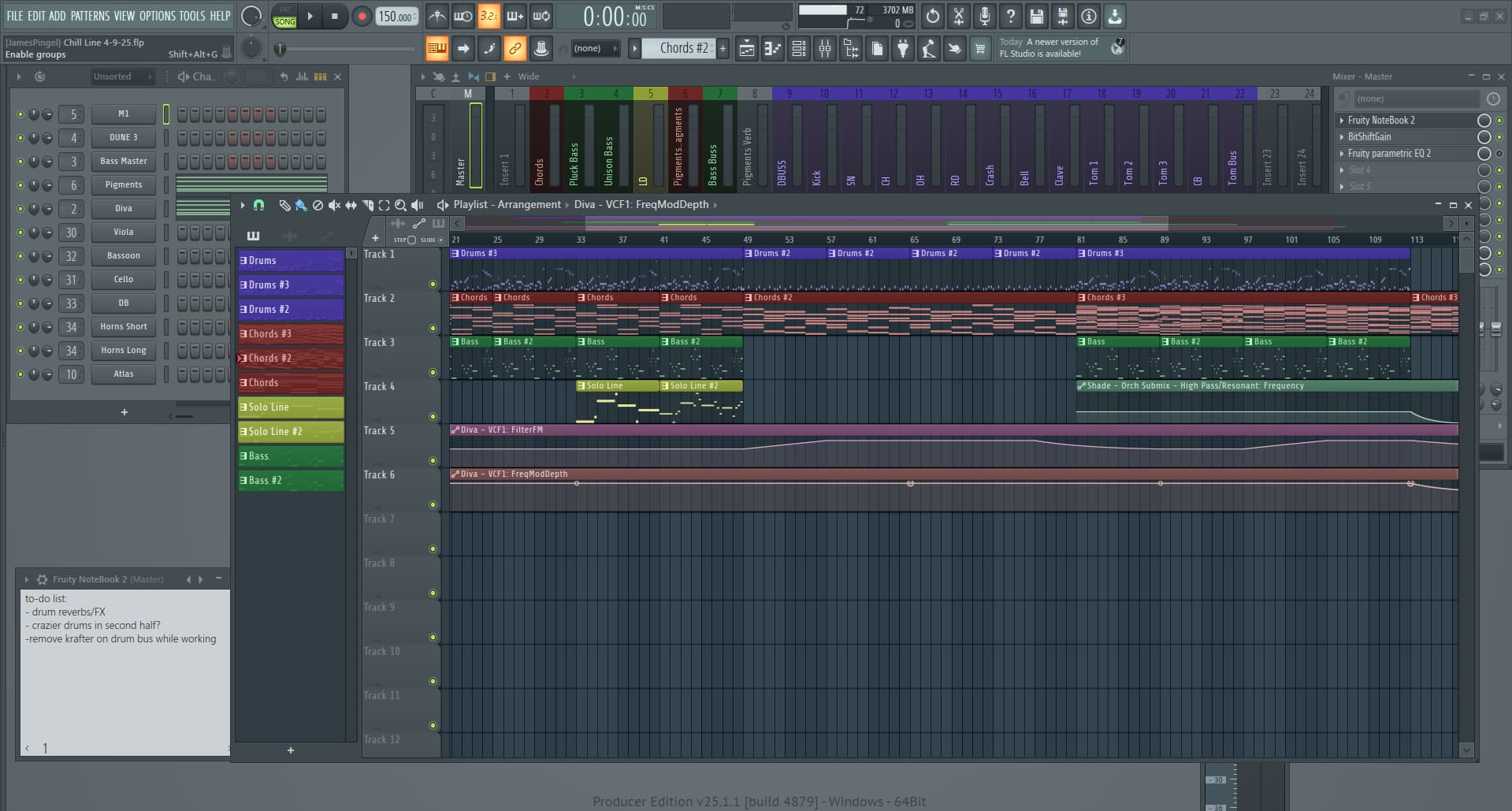This screenshot has width=1512, height=811.
Task: Click the Stop playback button
Action: 335,16
